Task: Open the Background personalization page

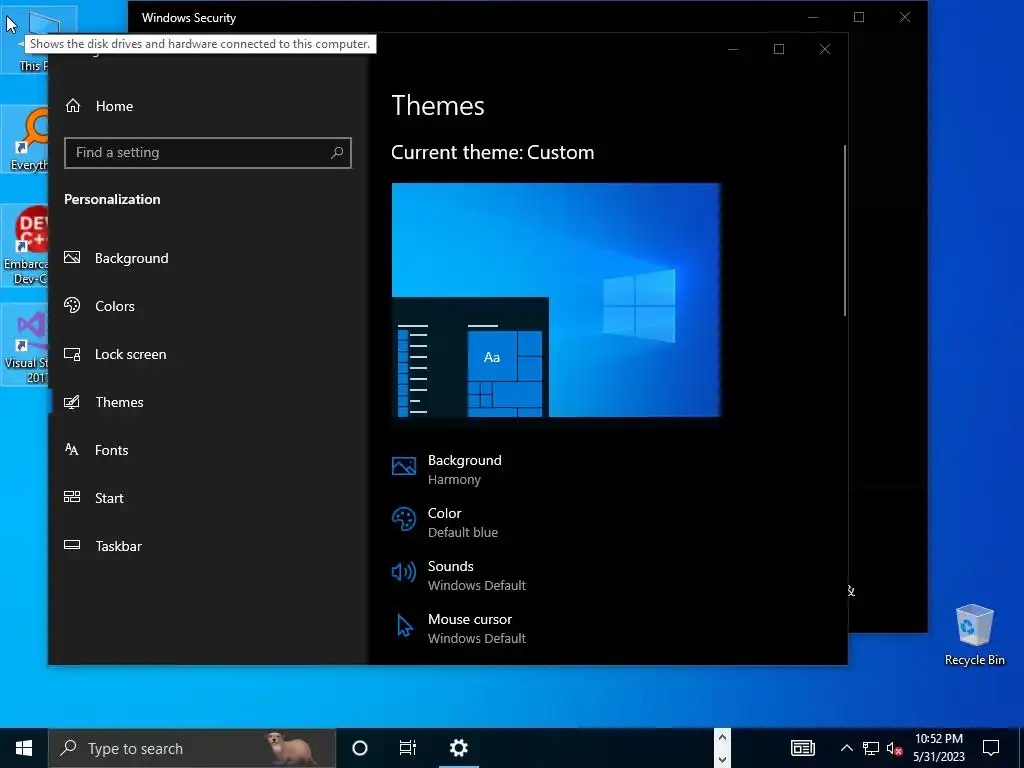Action: click(x=116, y=258)
